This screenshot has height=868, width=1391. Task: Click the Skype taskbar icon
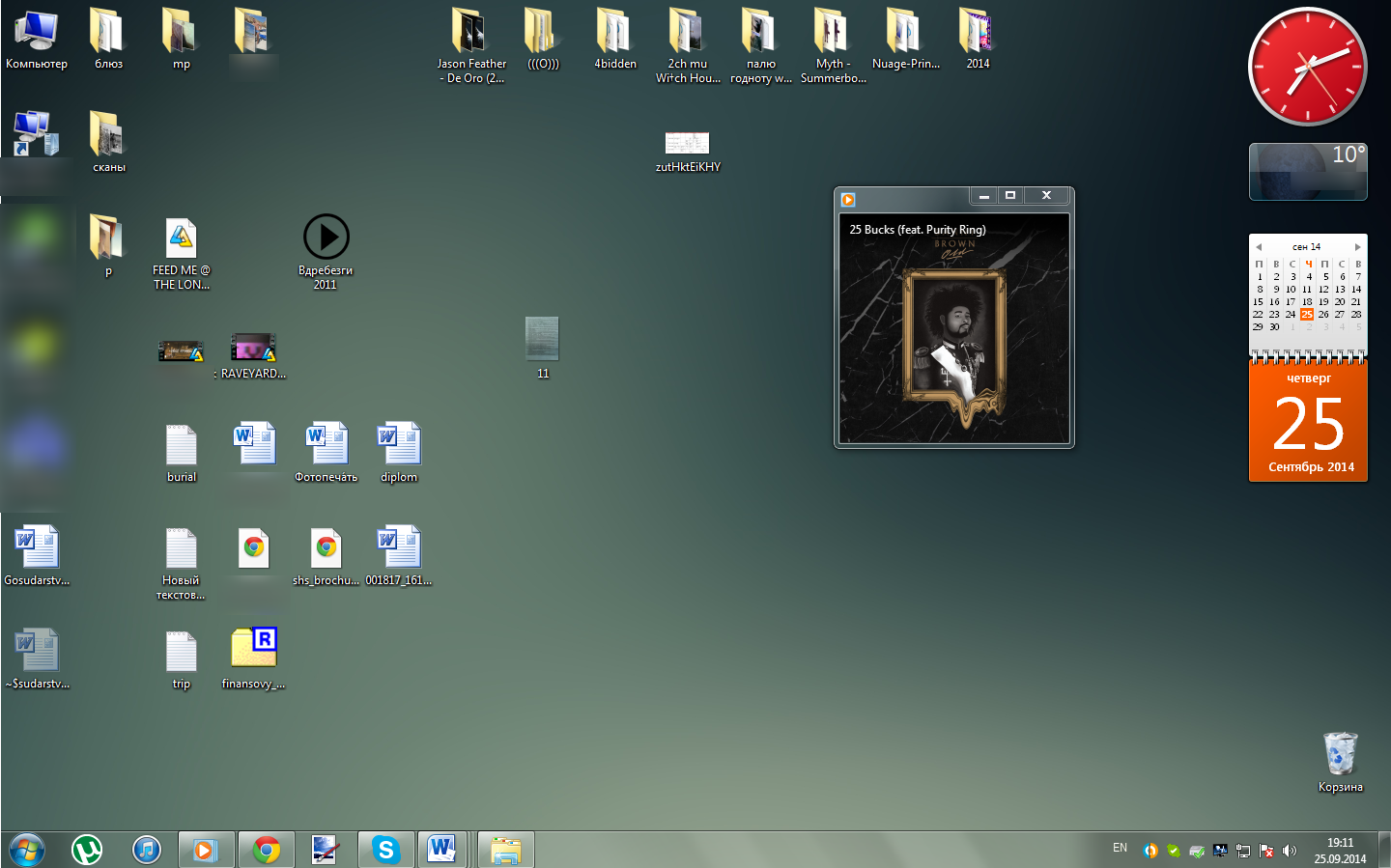(386, 850)
